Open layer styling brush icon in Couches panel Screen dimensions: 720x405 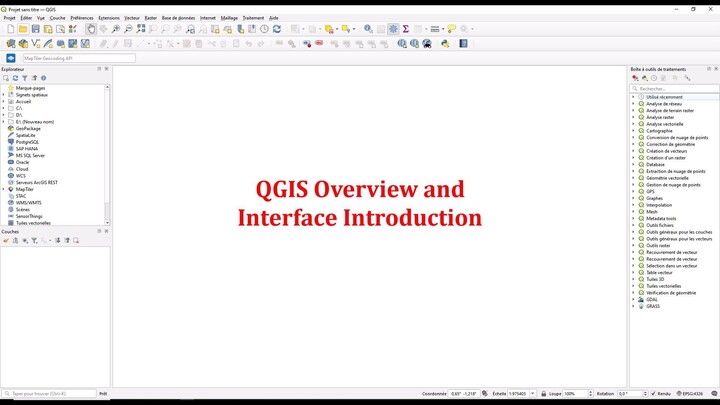click(6, 241)
